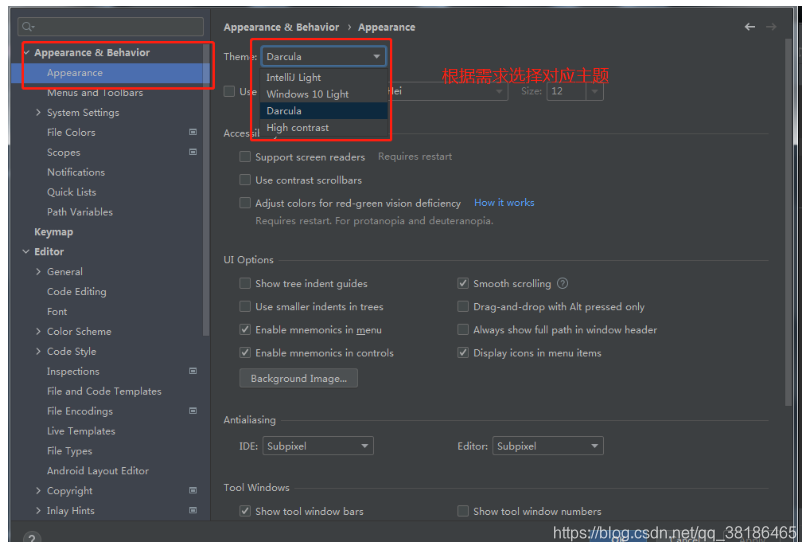
Task: Open the Editor antialiasing Subpixel dropdown
Action: pyautogui.click(x=548, y=446)
